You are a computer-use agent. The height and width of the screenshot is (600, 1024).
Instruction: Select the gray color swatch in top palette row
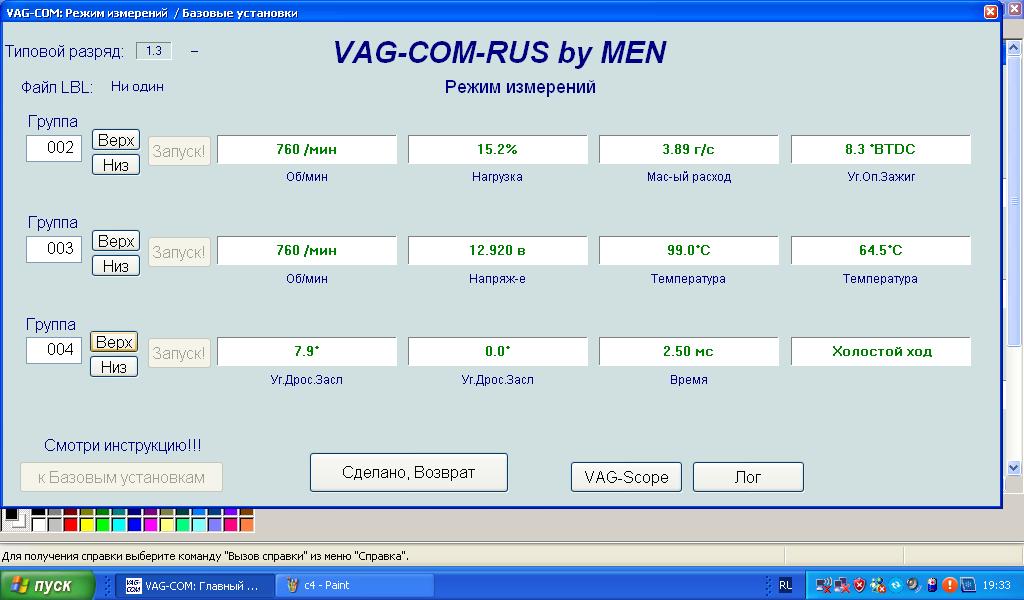point(55,512)
